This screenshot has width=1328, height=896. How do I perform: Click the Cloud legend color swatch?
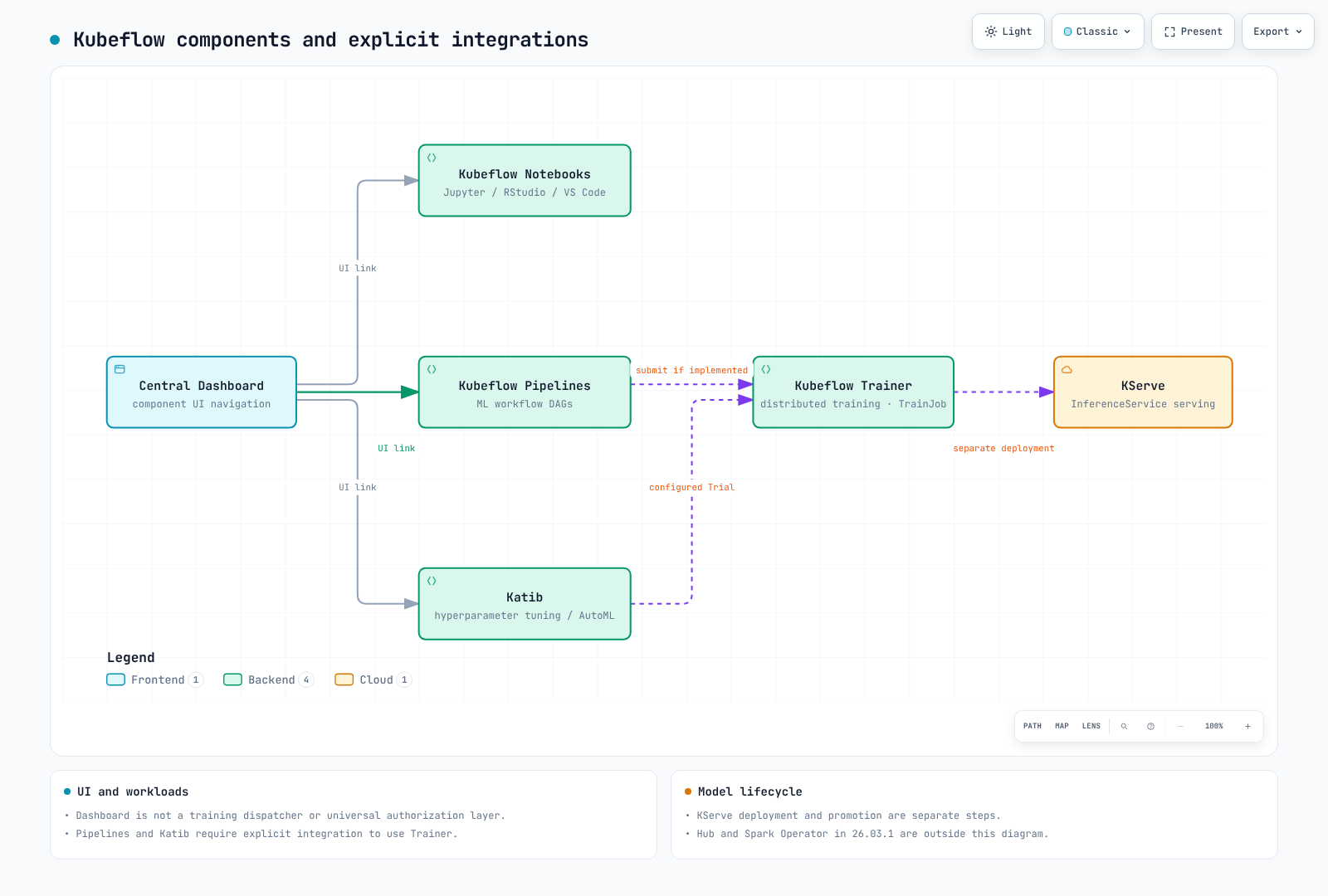point(344,679)
